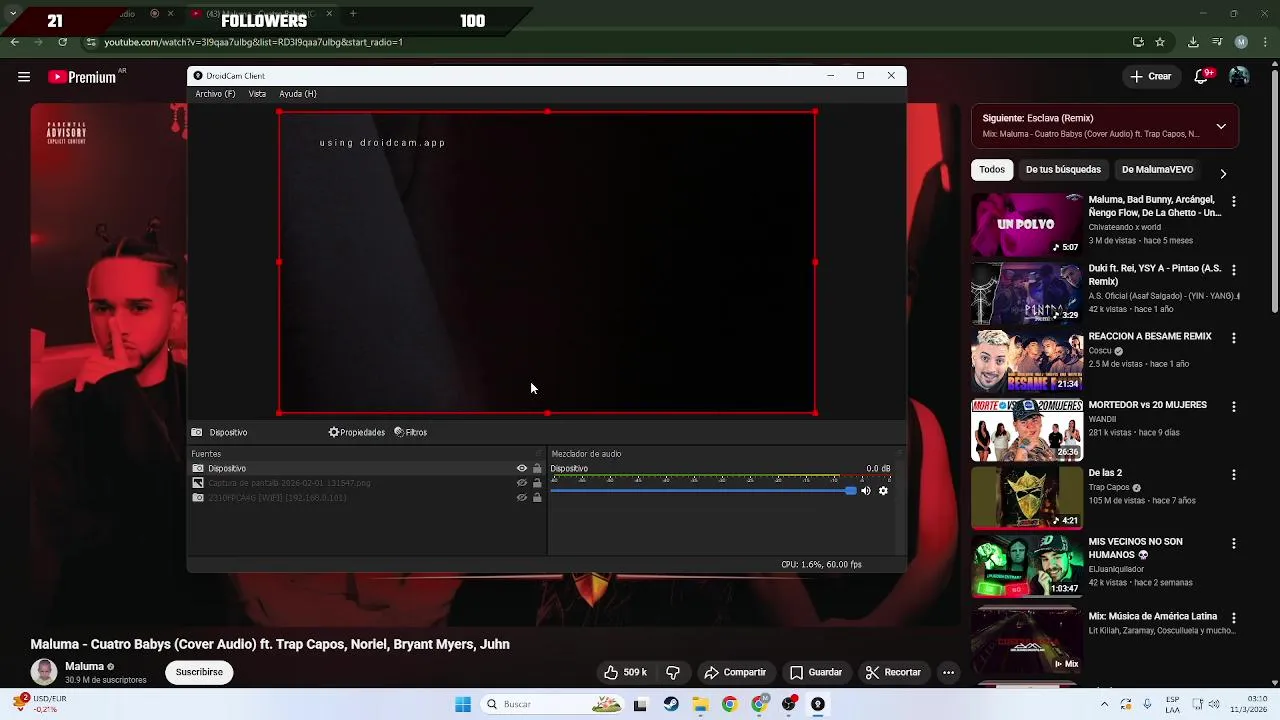The image size is (1280, 720).
Task: Open Filtros in DroidCam source toolbar
Action: pos(411,433)
